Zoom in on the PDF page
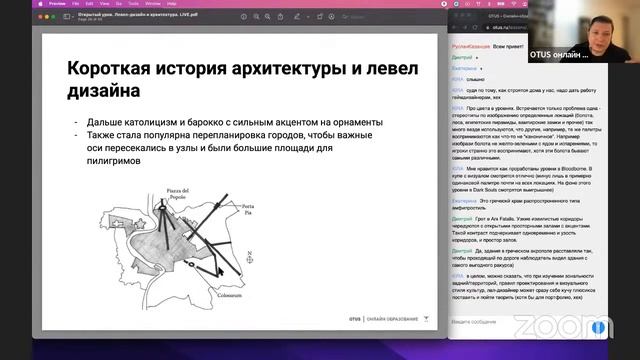Image resolution: width=640 pixels, height=360 pixels. [x=268, y=17]
